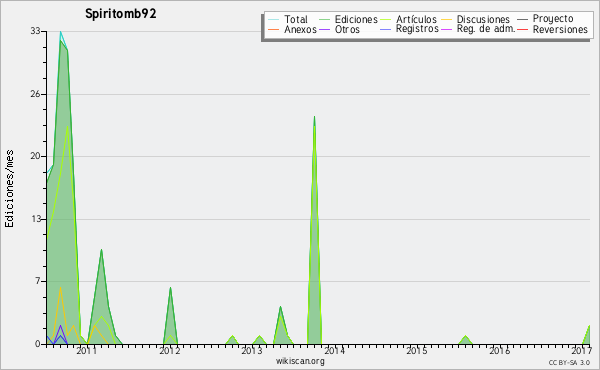Click the wikiscan.org label

pos(300,361)
